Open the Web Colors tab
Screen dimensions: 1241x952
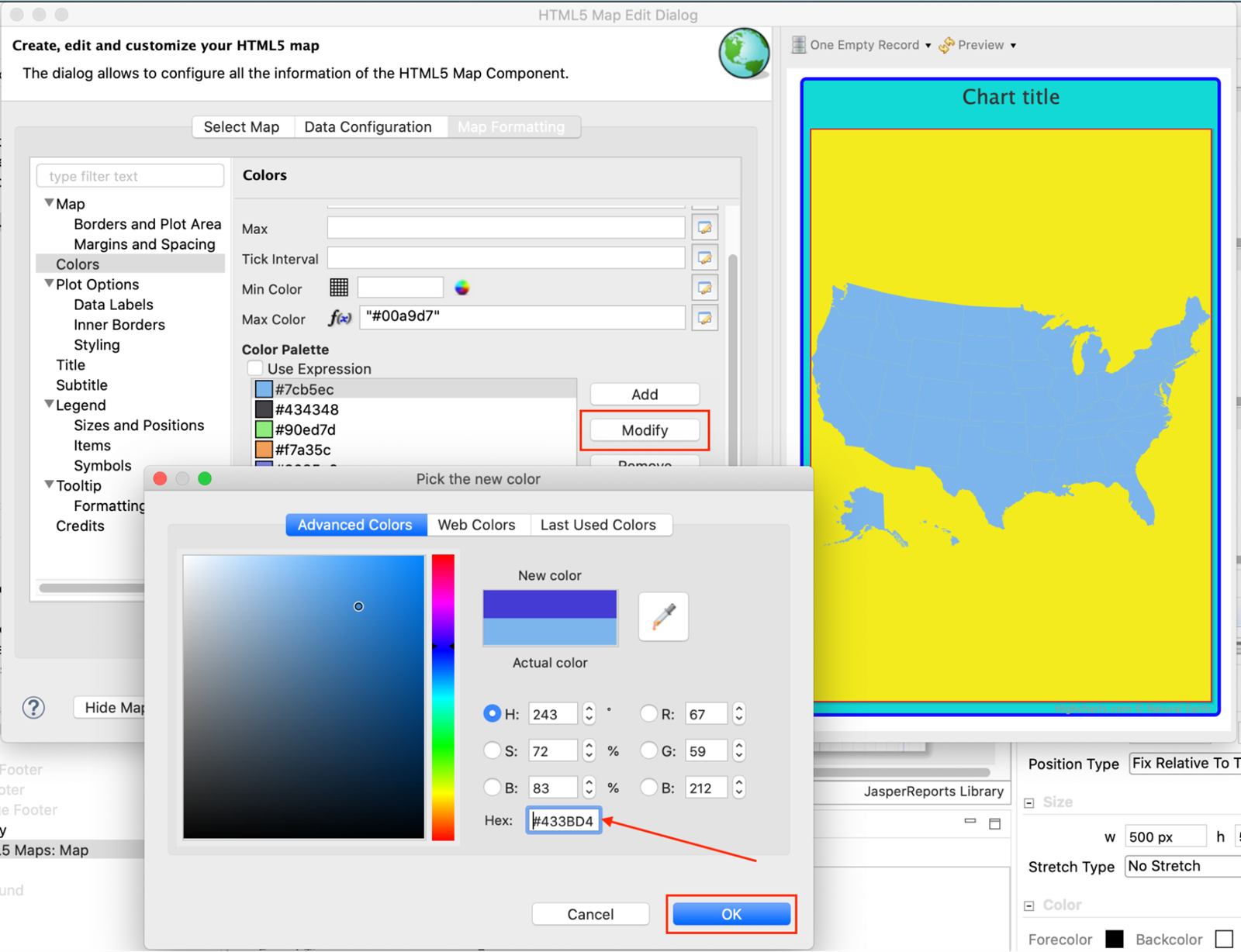pos(476,525)
